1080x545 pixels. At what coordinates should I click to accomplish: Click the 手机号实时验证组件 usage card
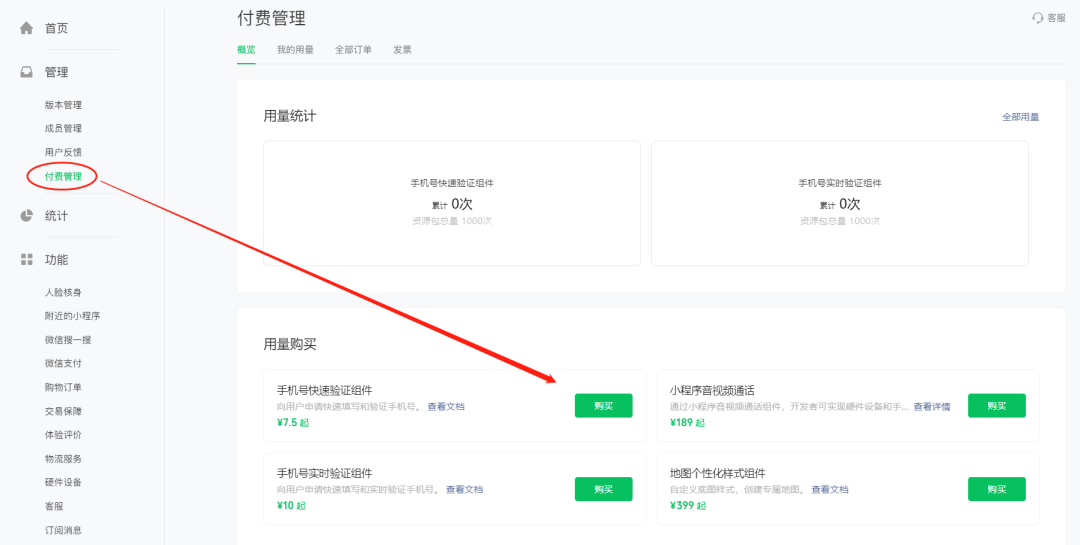coord(840,203)
